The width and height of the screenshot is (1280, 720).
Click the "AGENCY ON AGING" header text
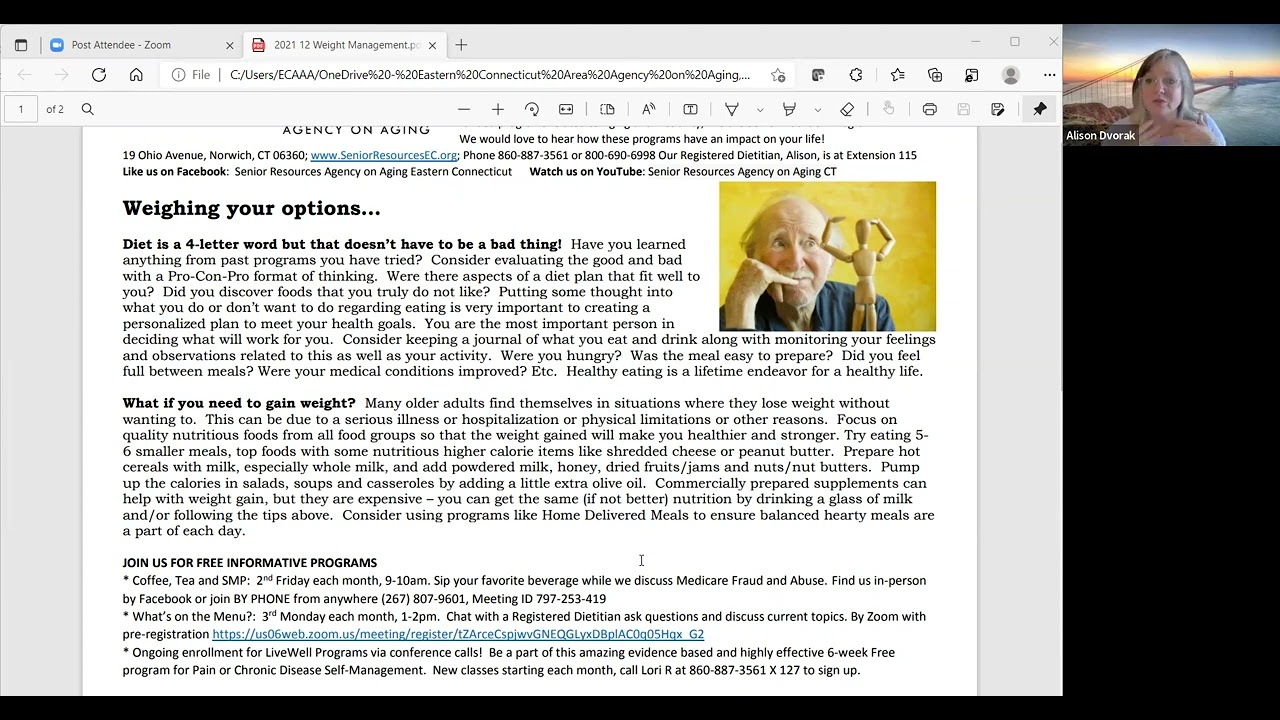[356, 130]
